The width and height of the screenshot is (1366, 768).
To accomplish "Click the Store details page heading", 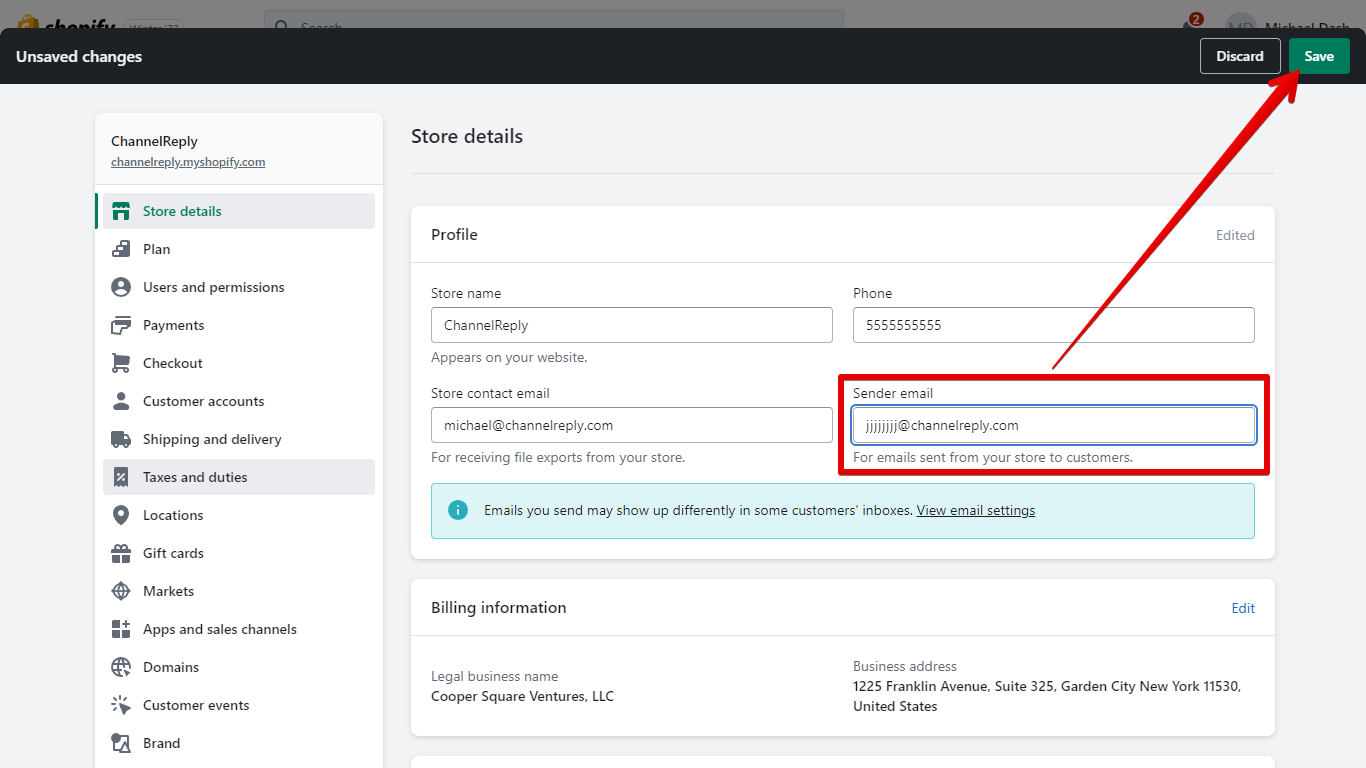I will pyautogui.click(x=467, y=136).
